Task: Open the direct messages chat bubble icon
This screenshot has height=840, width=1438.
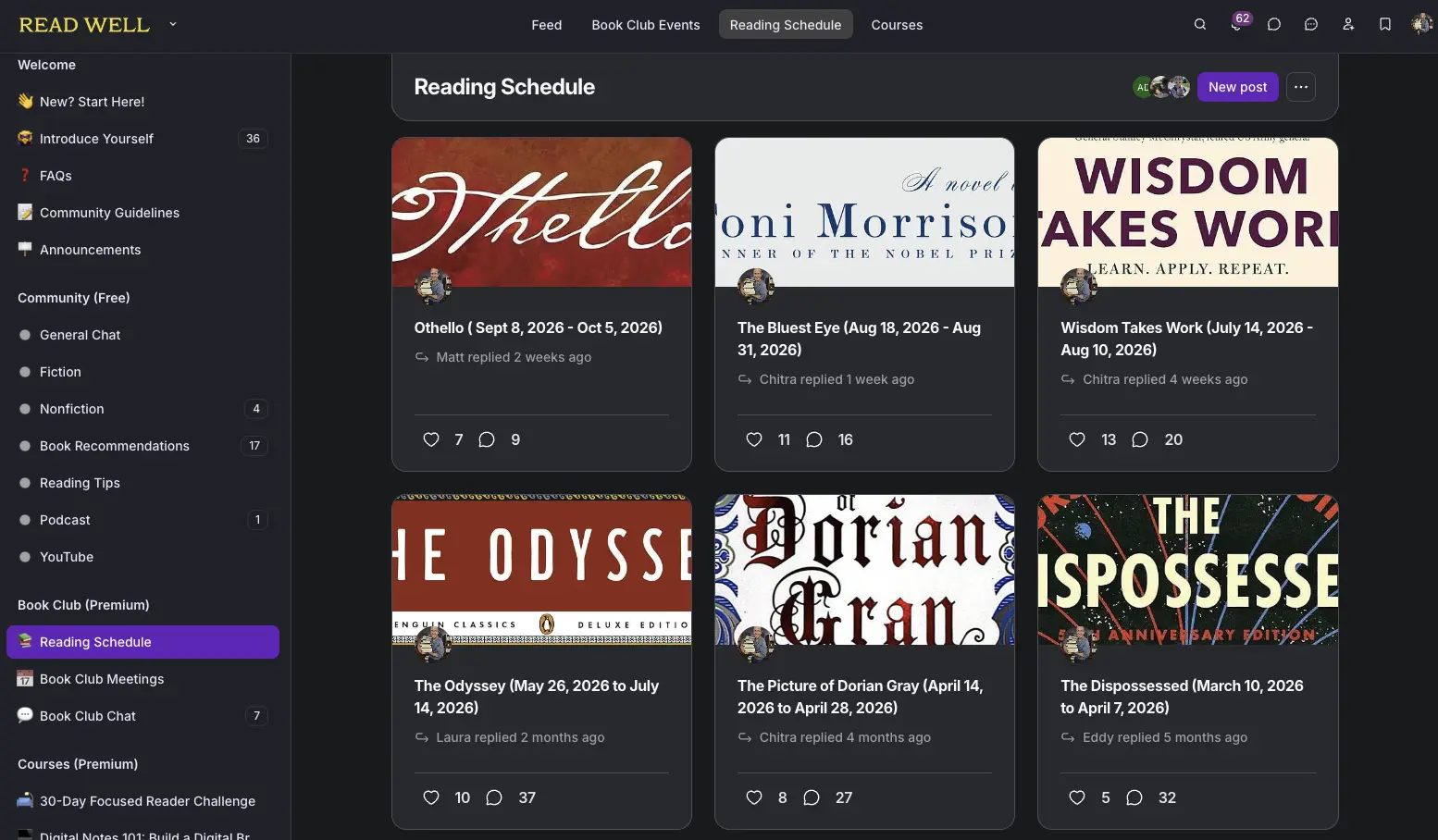Action: point(1274,25)
